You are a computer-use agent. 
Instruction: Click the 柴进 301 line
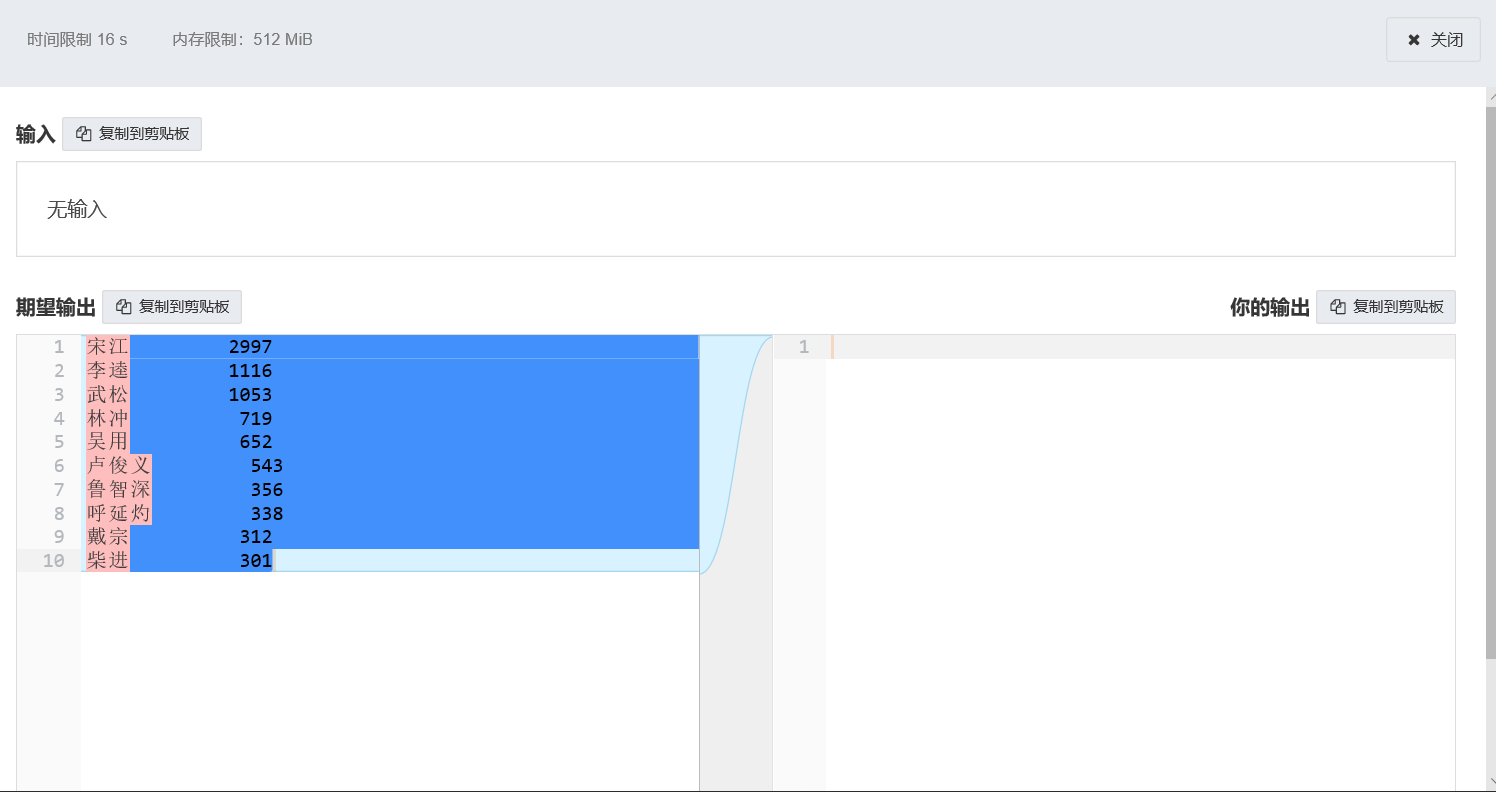coord(390,561)
